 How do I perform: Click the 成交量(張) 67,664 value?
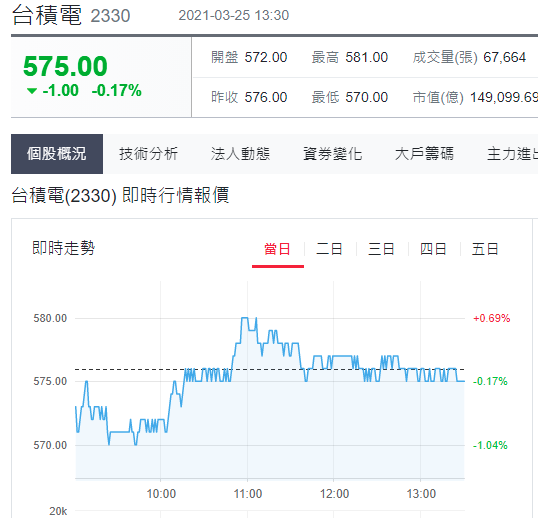pos(504,57)
